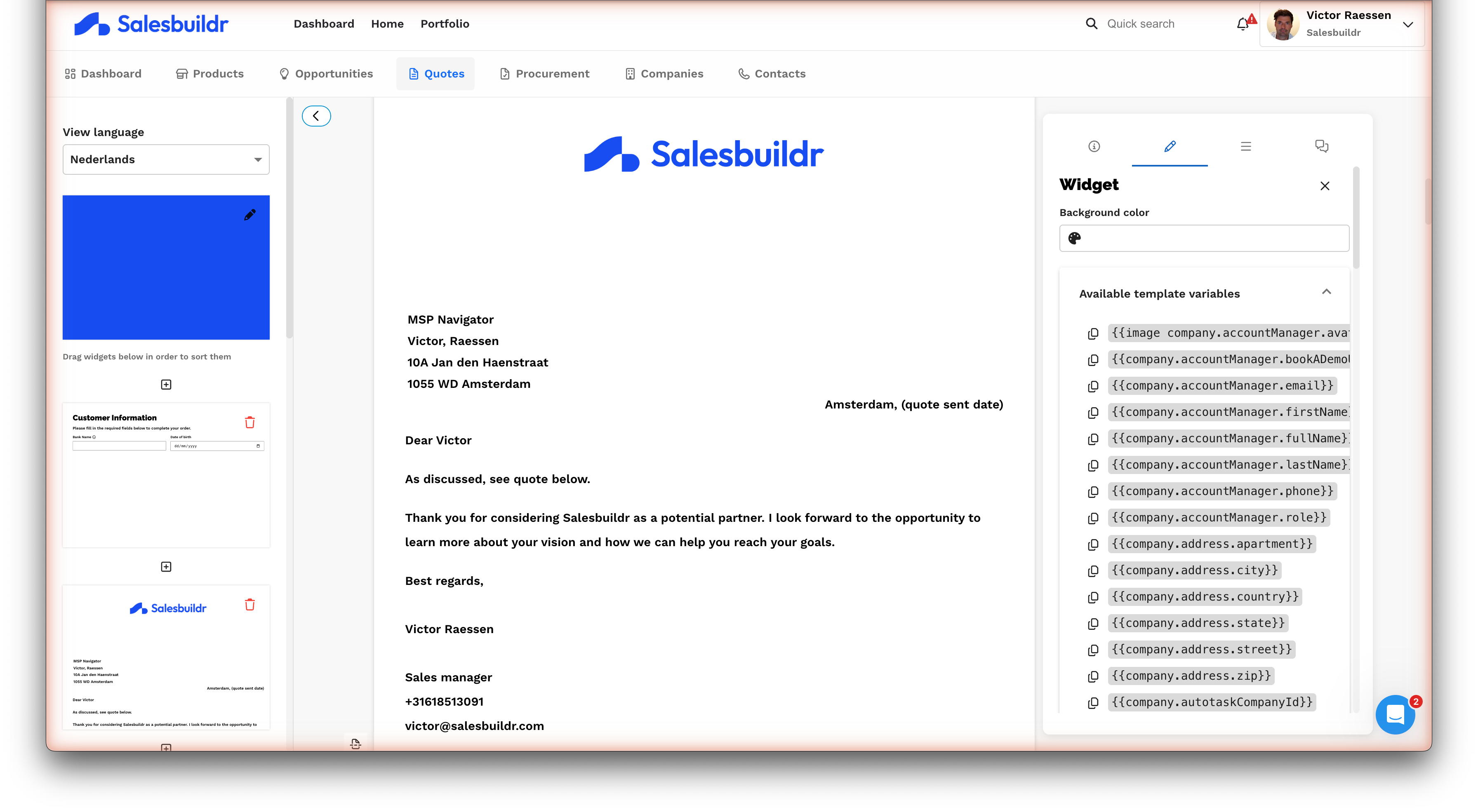Copy company.address.zip variable
This screenshot has height=812, width=1478.
point(1093,677)
